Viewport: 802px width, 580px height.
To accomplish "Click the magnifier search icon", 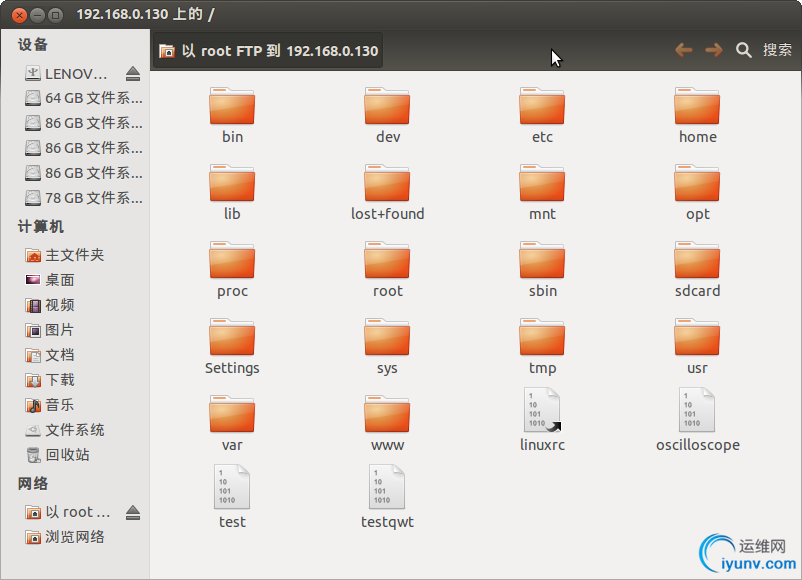I will point(743,50).
